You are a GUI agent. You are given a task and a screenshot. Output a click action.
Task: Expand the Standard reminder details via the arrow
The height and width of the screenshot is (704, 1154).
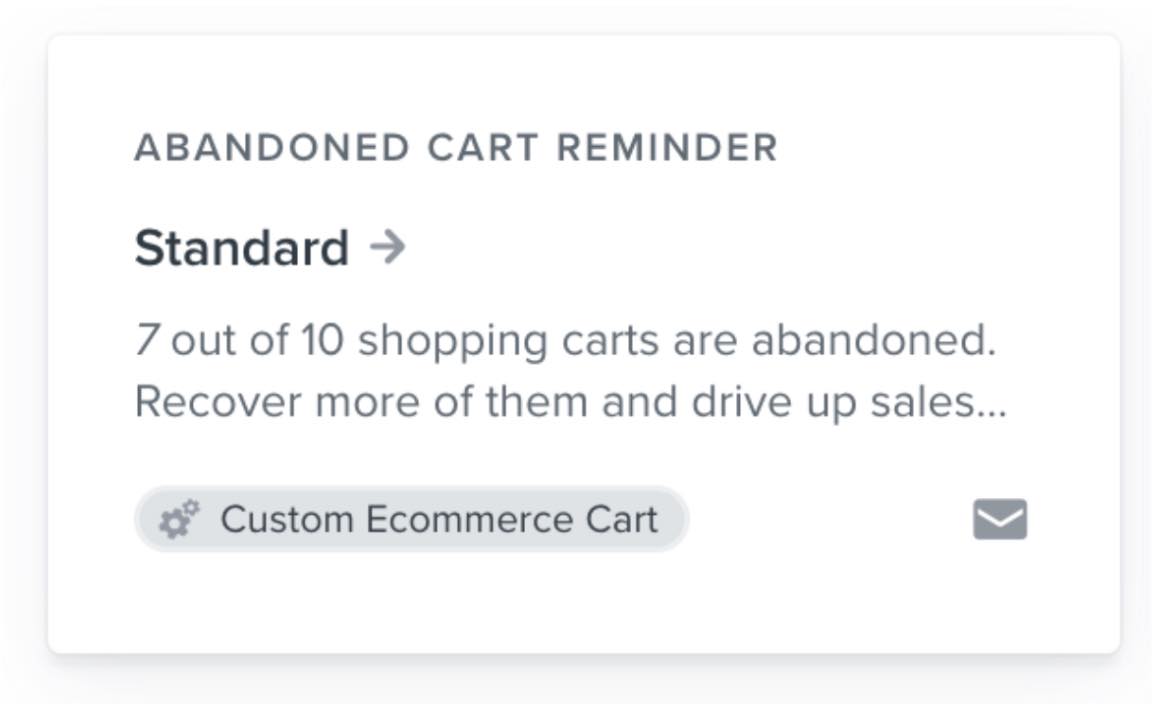[x=388, y=246]
